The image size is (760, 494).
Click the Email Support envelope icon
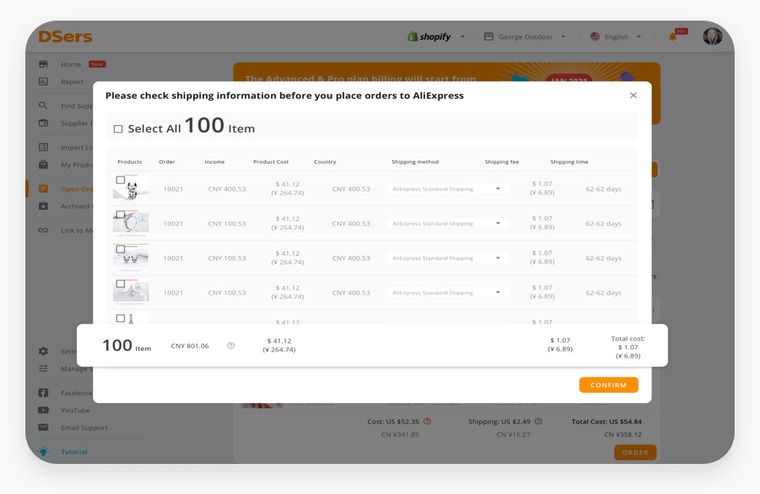click(43, 427)
